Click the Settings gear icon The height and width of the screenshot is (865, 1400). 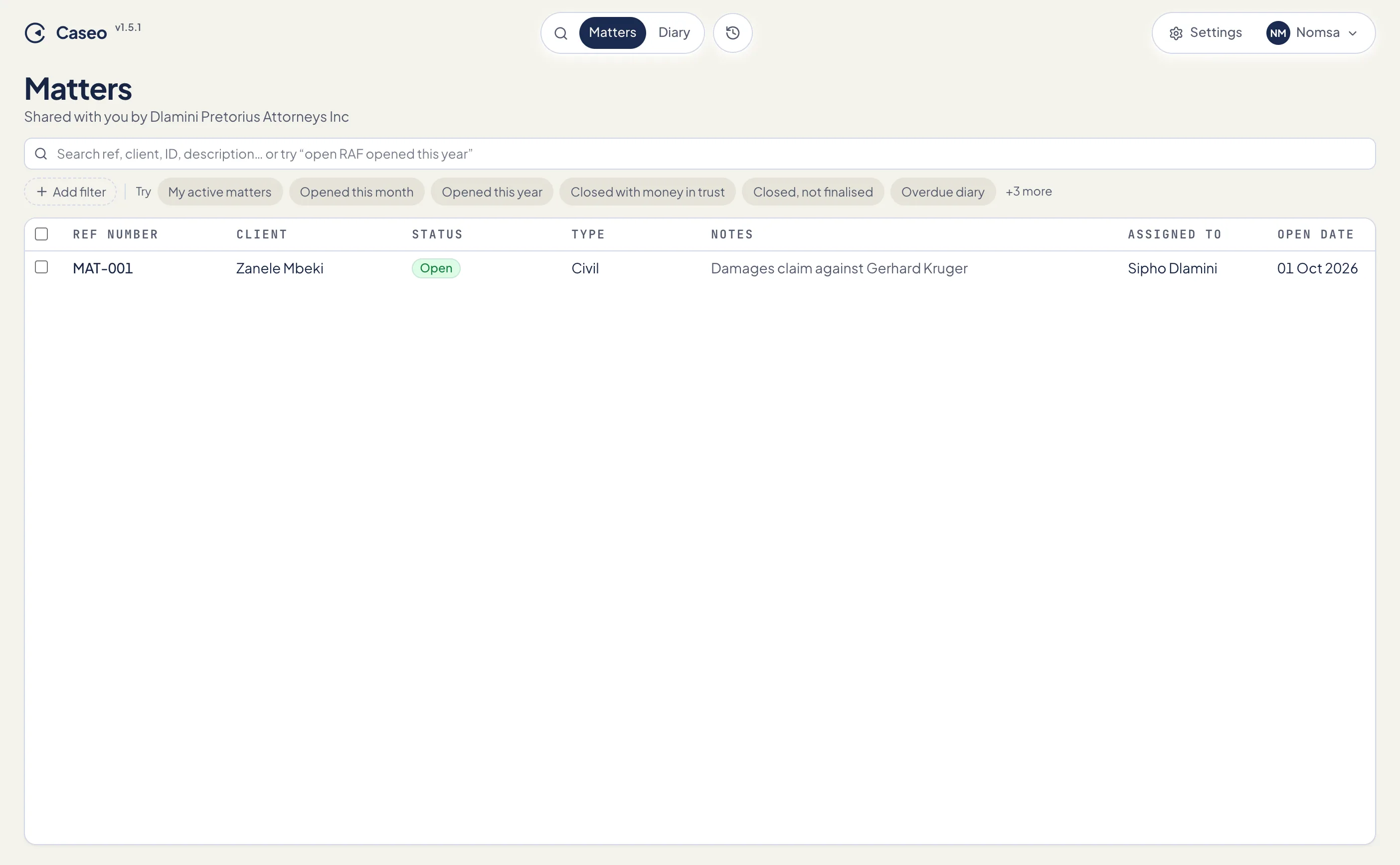[1175, 33]
